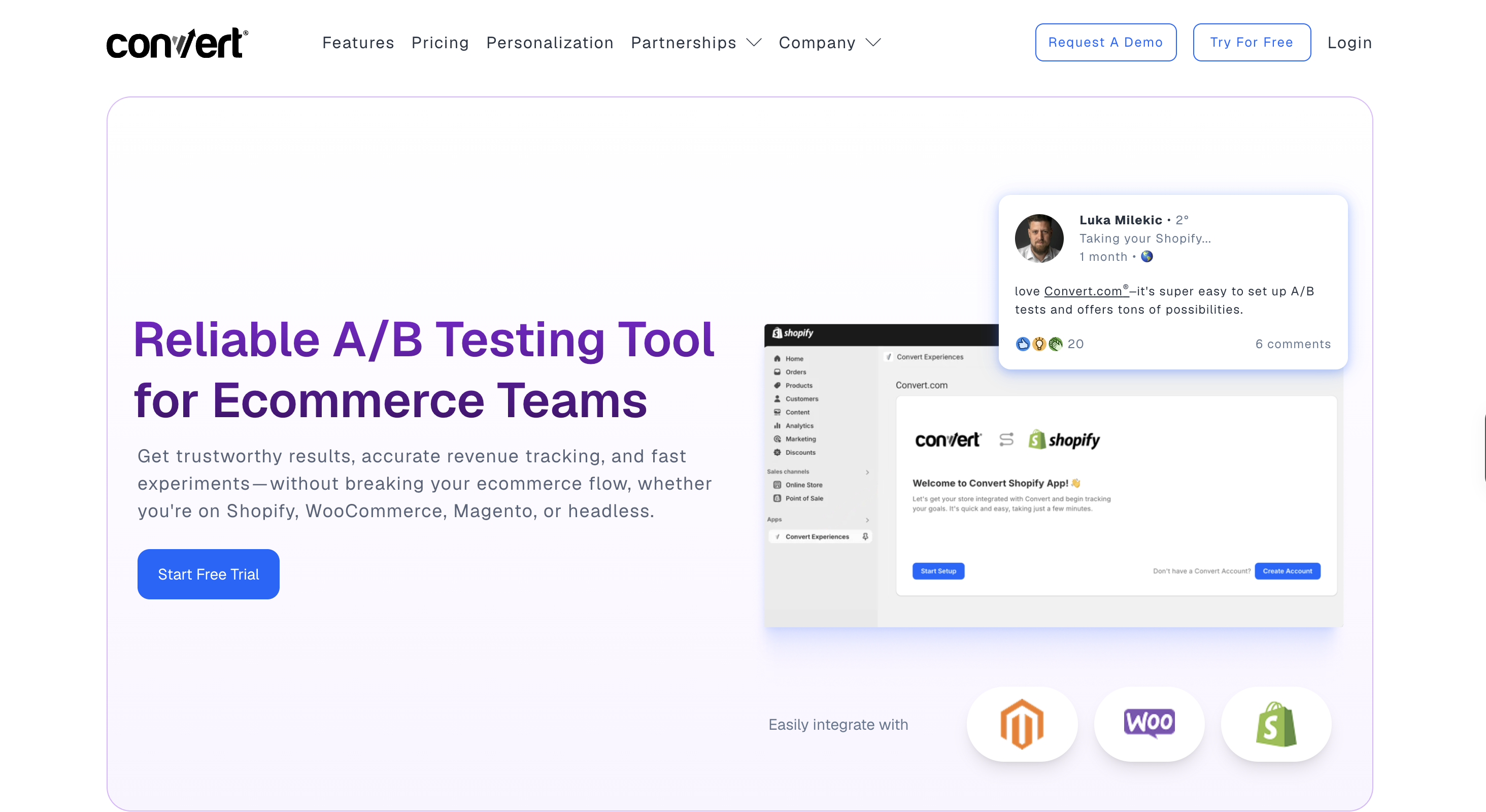Click the clapping celebrate reaction icon
Screen dimensions: 1486x812
[x=1055, y=344]
